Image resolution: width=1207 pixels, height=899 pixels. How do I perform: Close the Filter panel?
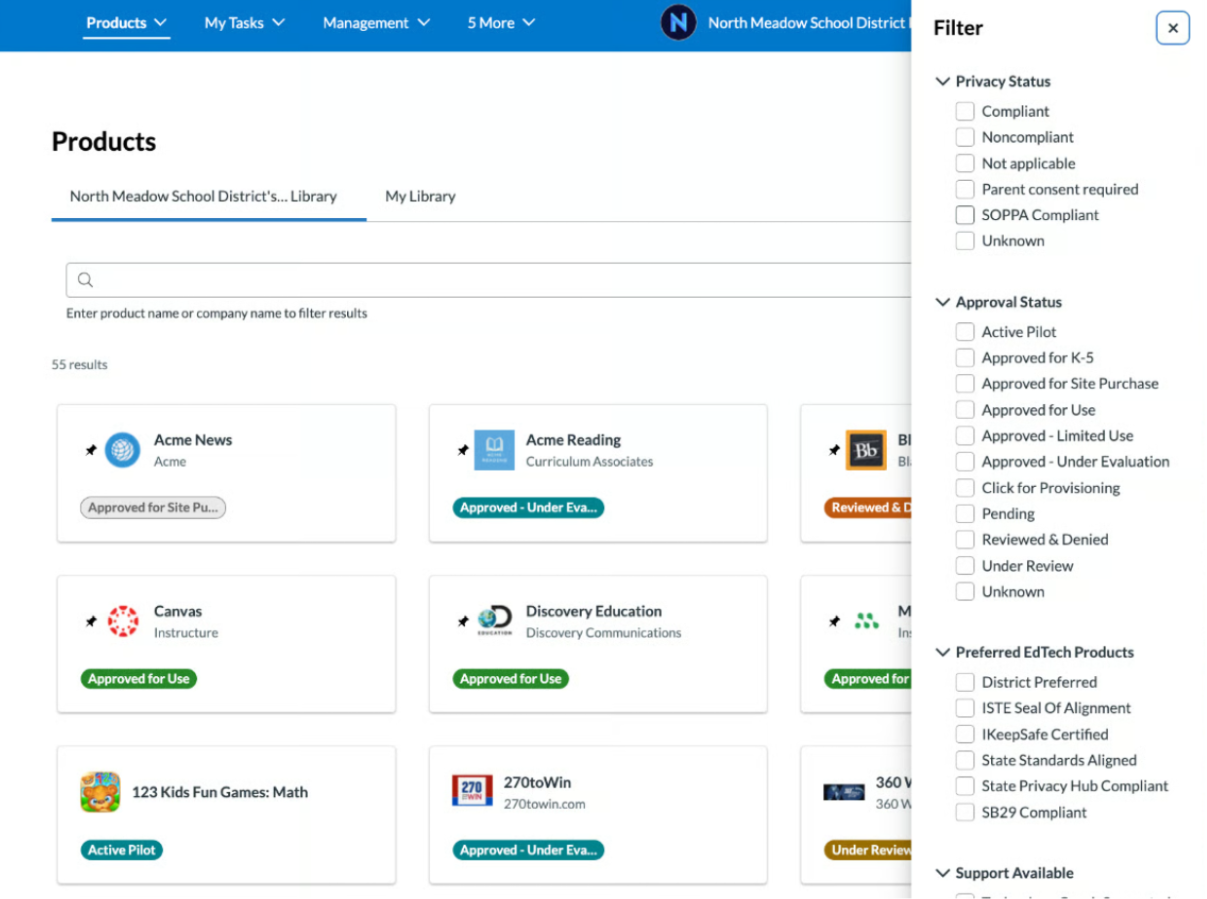[1173, 28]
